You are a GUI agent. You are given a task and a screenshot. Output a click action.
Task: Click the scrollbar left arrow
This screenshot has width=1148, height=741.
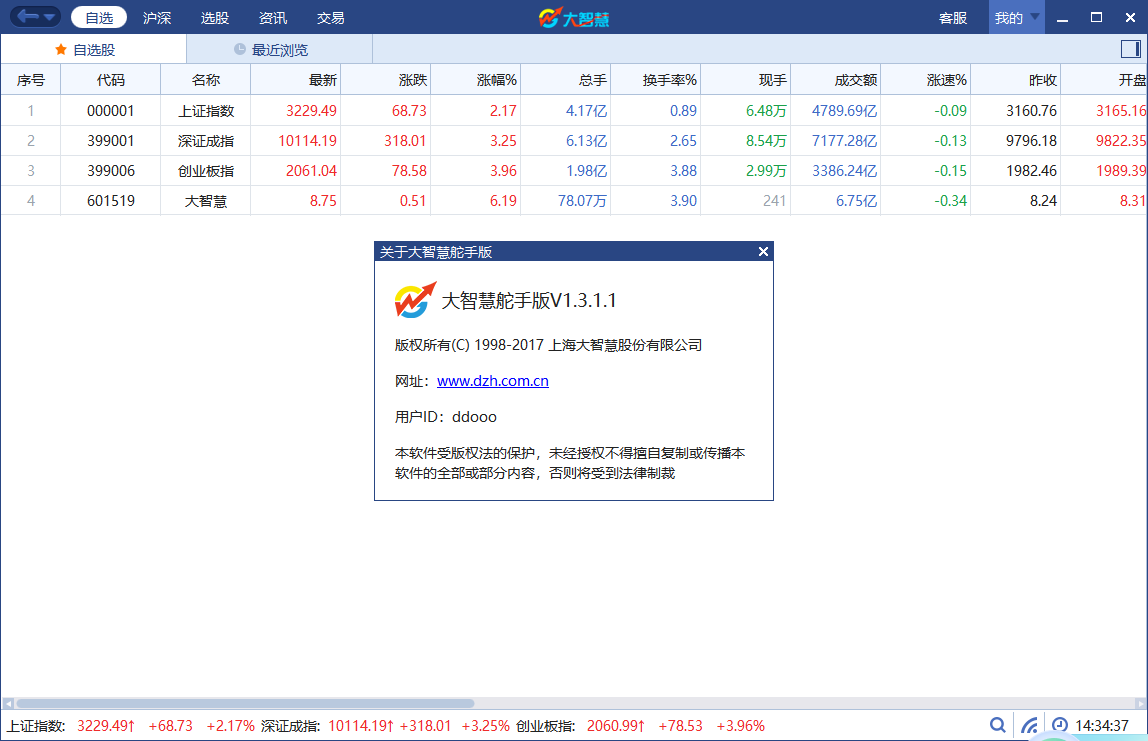[x=8, y=704]
